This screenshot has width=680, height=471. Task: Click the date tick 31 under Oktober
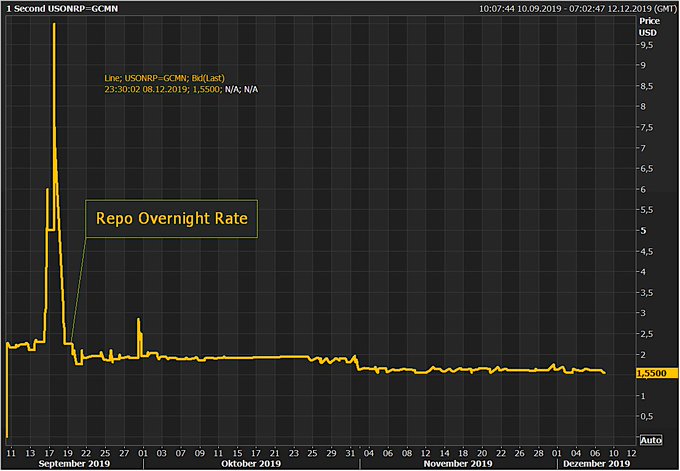click(x=348, y=451)
